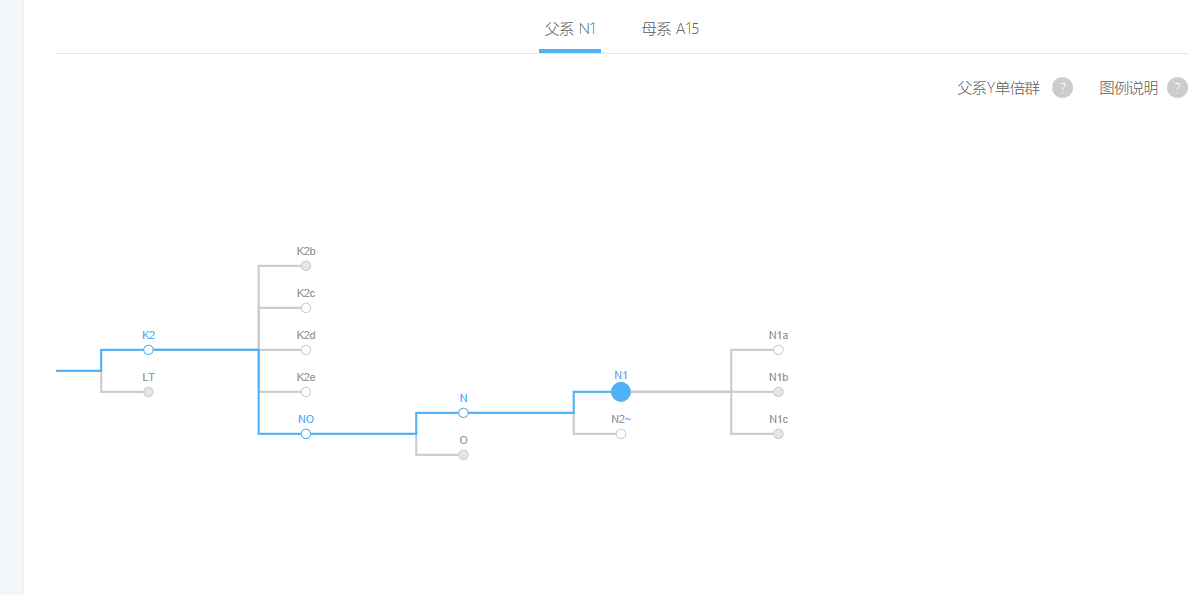Screen dimensions: 1199x595
Task: Click the help icon beside 父系Y单倍群
Action: (1062, 88)
